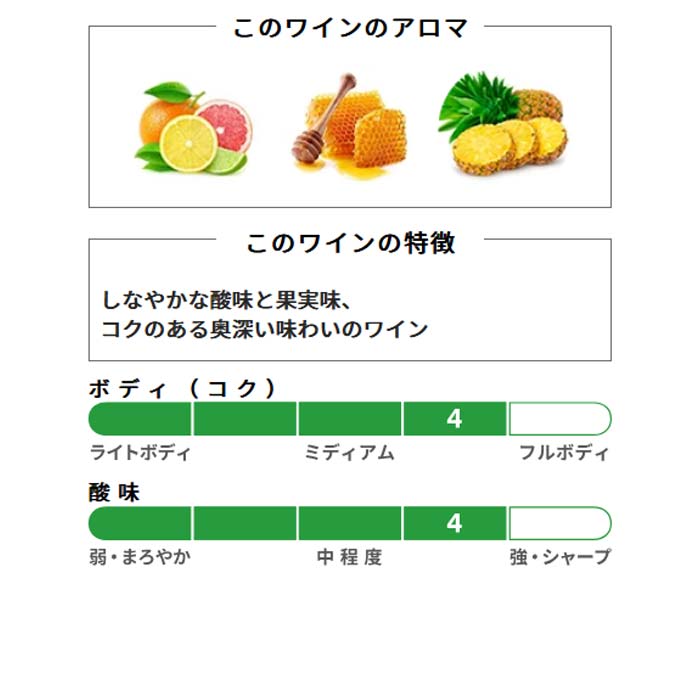Click the このワインの特徴 heading
Screen dimensions: 700x700
point(350,242)
